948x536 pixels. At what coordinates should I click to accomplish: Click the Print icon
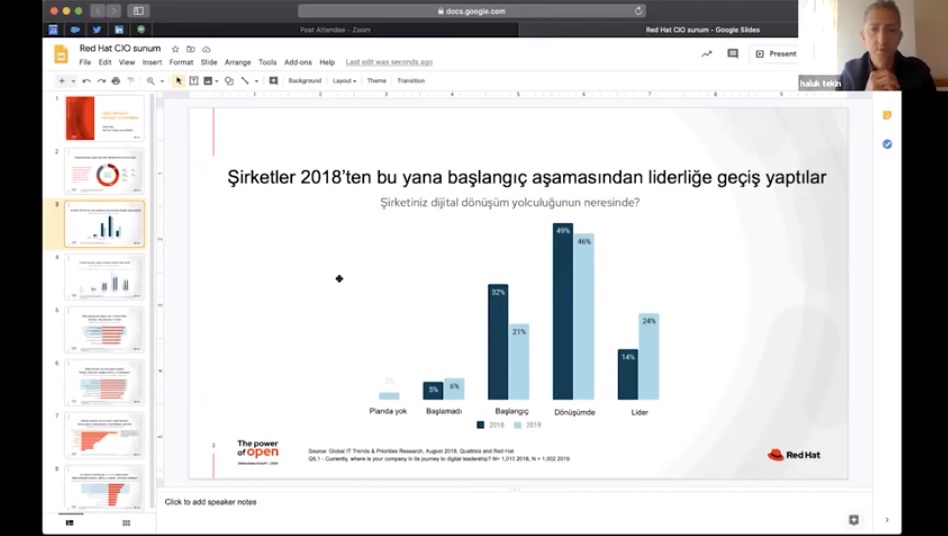[115, 81]
